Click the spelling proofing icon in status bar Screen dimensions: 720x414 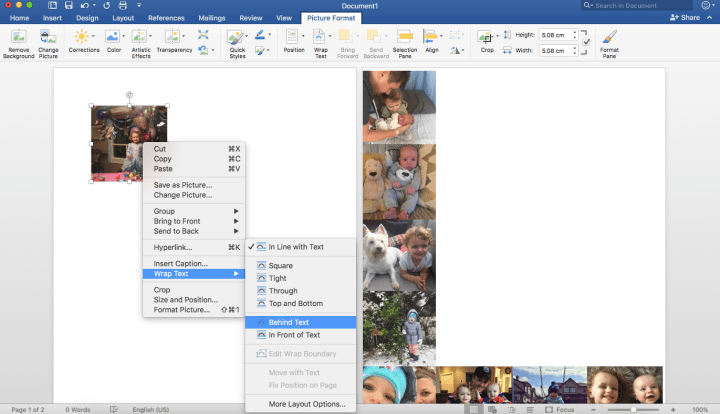click(x=113, y=409)
